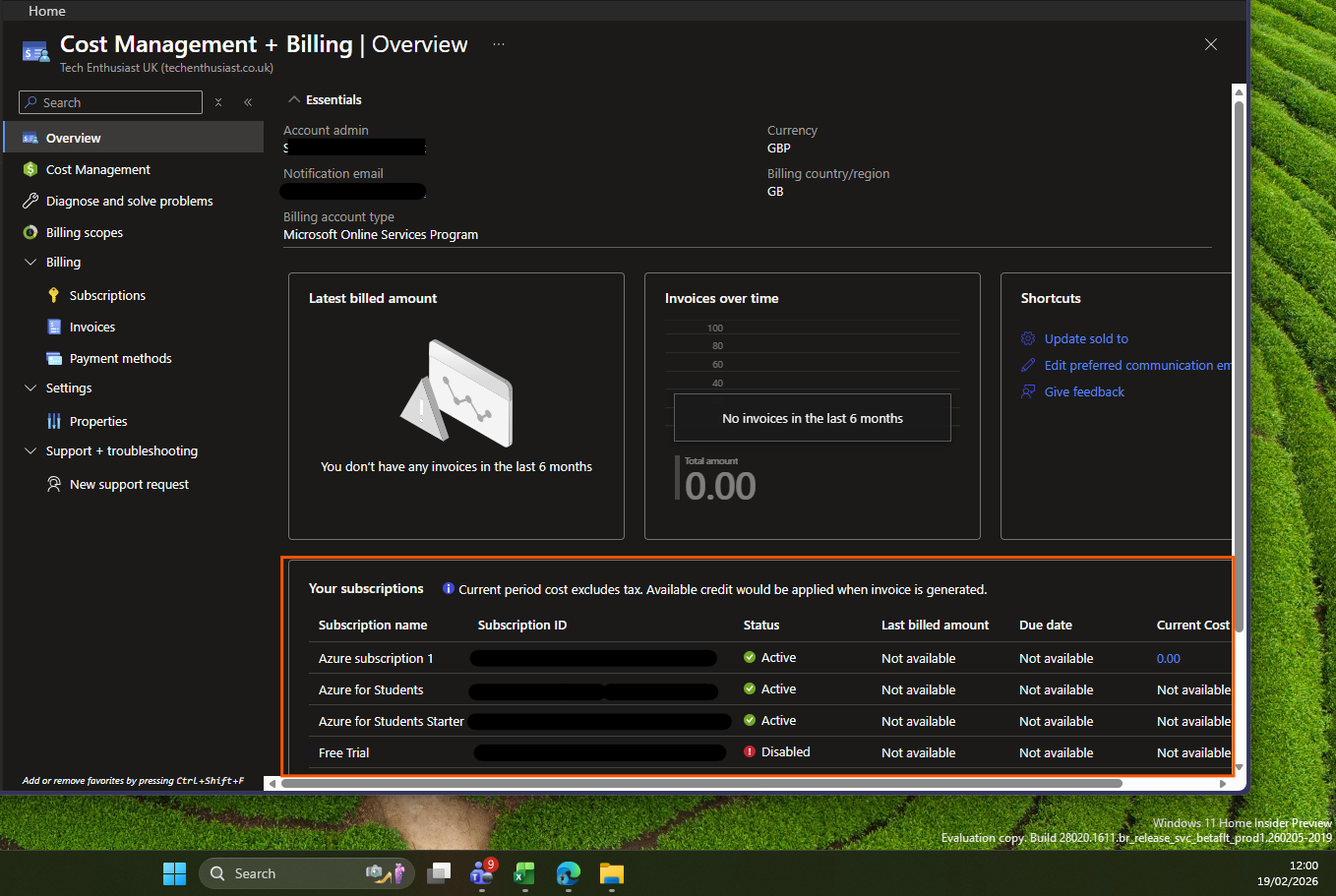
Task: Click the Cost Management dollar icon
Action: pos(30,169)
